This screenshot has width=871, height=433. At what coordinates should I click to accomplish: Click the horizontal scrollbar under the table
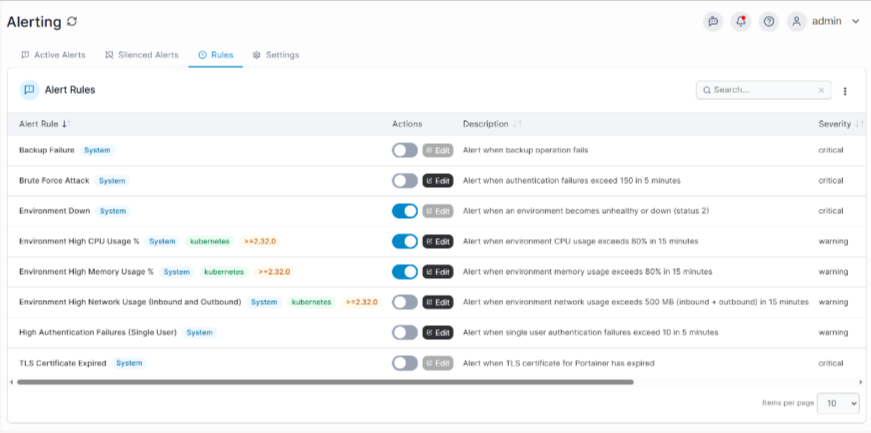tap(326, 382)
